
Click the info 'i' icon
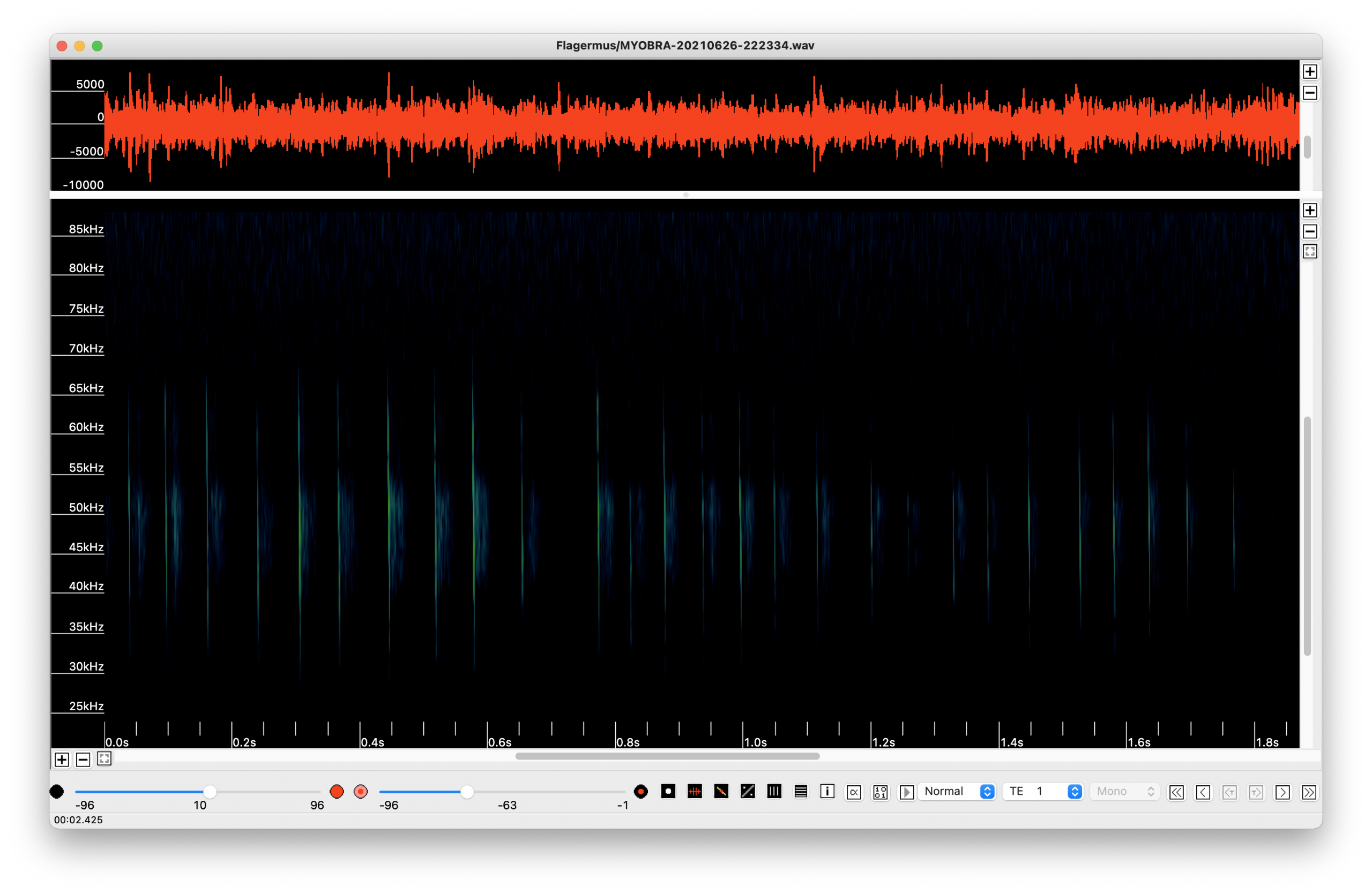click(826, 792)
